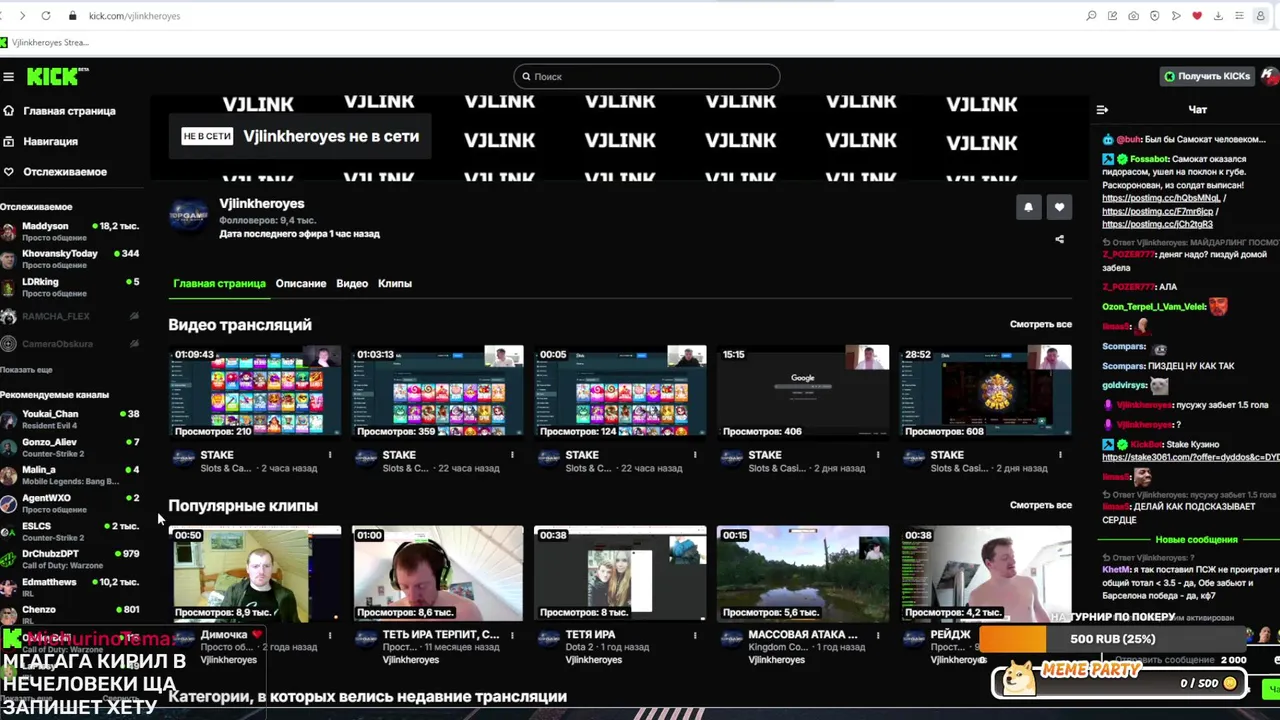Click the Получить KICKs button

1207,76
